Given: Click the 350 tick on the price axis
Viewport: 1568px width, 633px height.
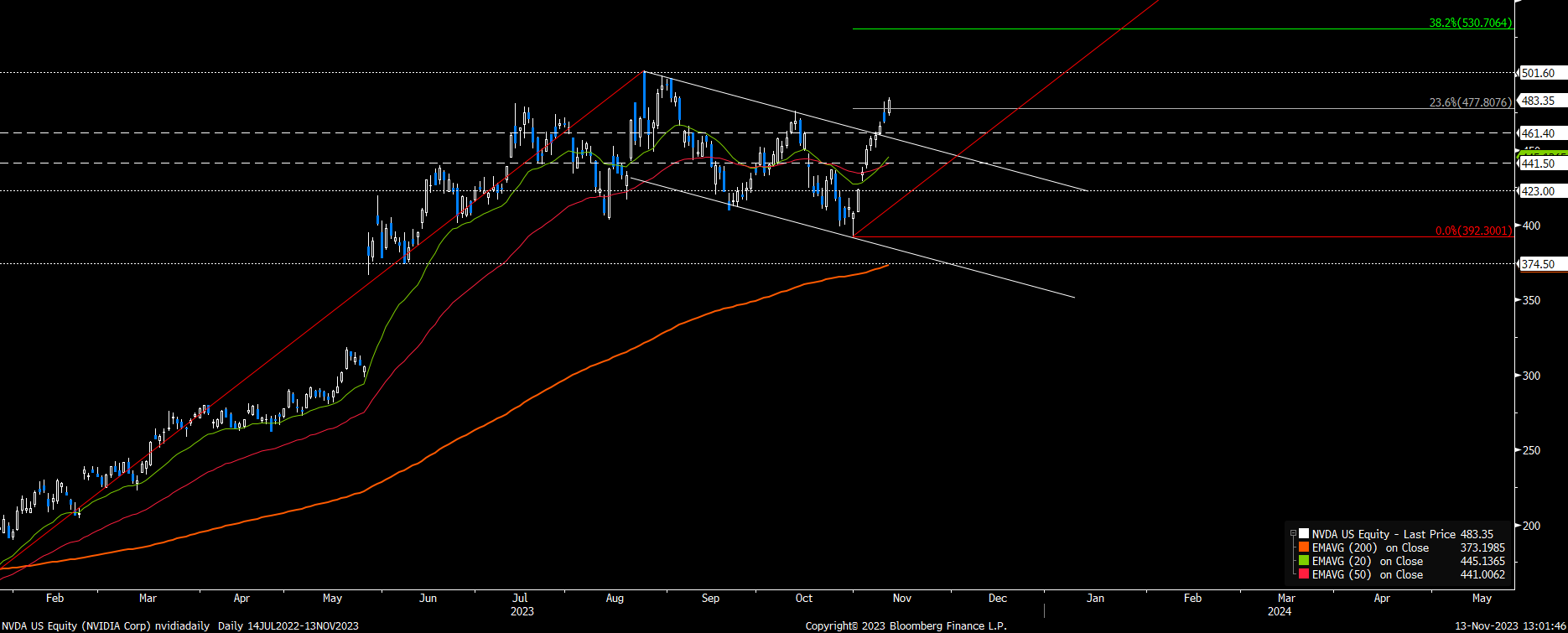Looking at the screenshot, I should [1531, 300].
